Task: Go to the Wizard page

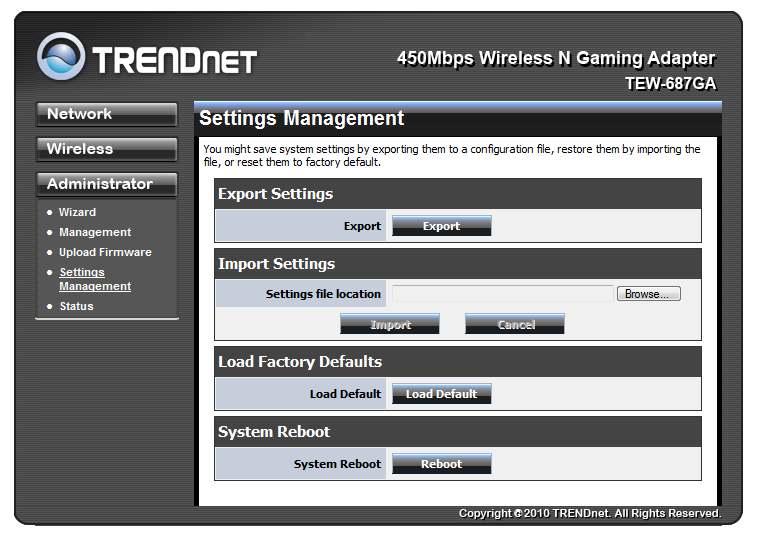Action: [x=77, y=212]
